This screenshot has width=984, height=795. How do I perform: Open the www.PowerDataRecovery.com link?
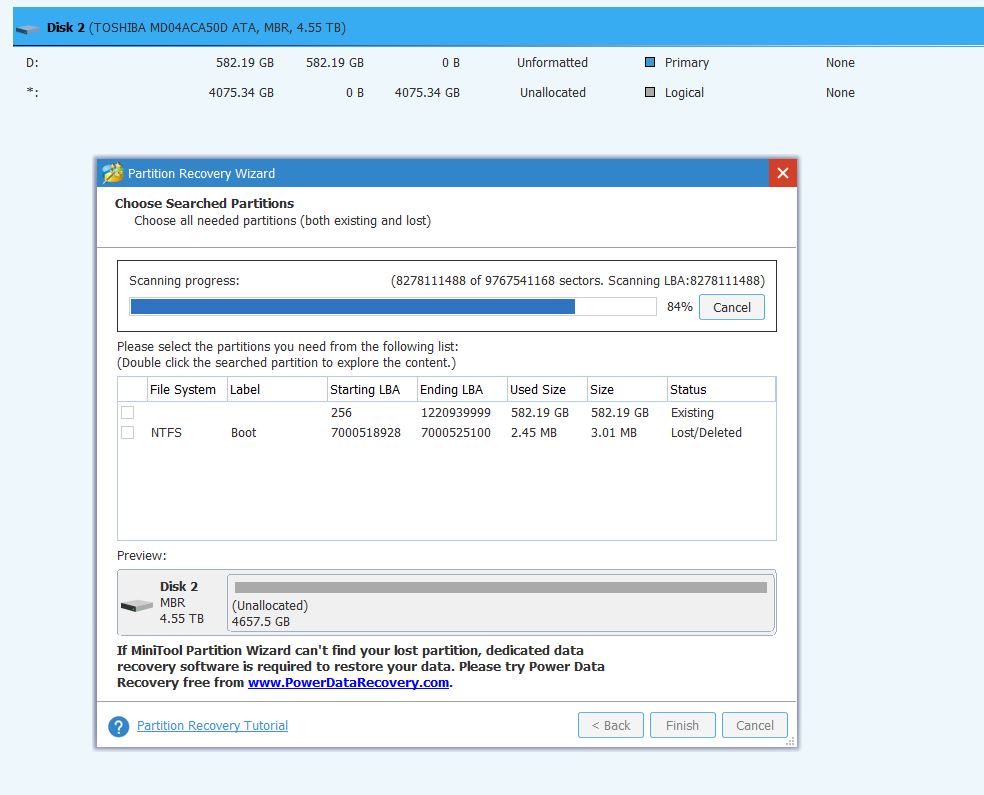(348, 683)
